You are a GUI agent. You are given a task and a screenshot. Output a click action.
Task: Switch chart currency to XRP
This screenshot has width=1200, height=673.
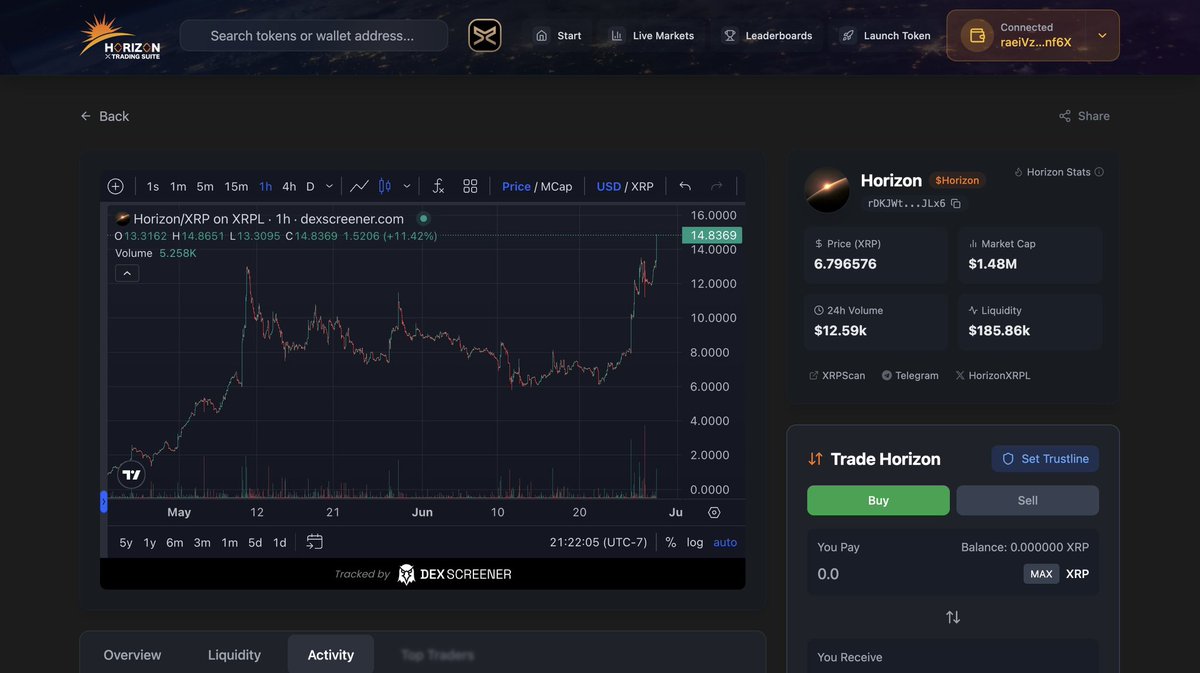pyautogui.click(x=642, y=186)
